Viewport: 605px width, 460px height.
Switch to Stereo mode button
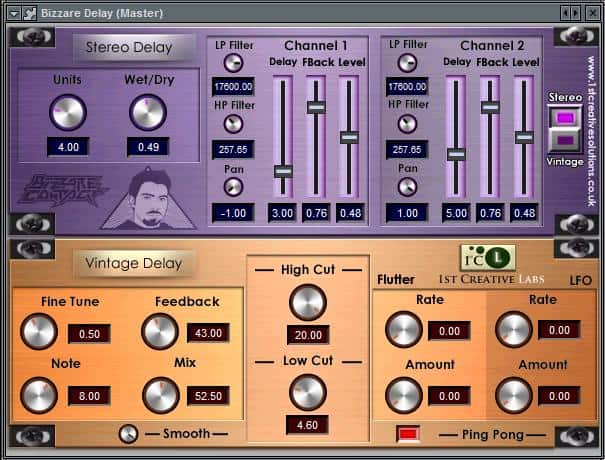pyautogui.click(x=565, y=118)
